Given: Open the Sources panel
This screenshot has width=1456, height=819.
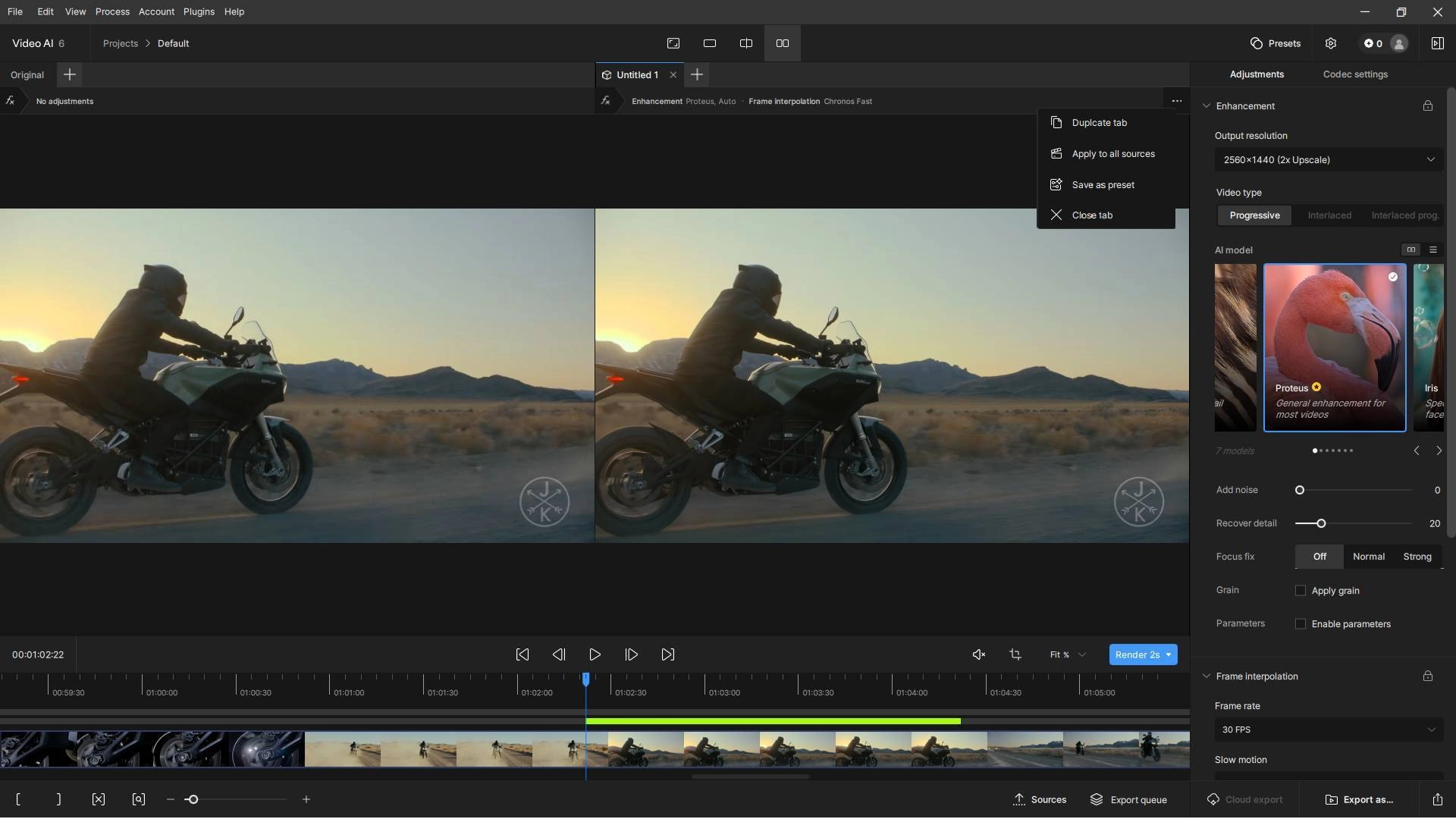Looking at the screenshot, I should (1040, 800).
